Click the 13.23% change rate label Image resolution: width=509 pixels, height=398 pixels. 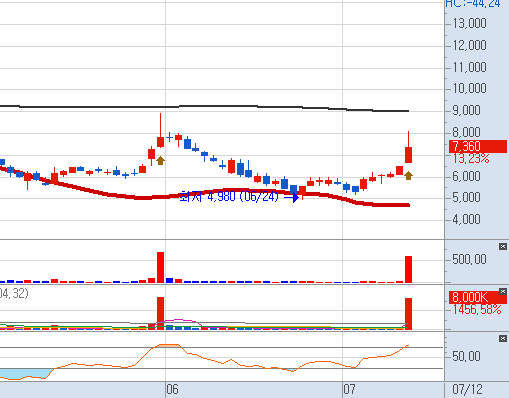point(471,159)
